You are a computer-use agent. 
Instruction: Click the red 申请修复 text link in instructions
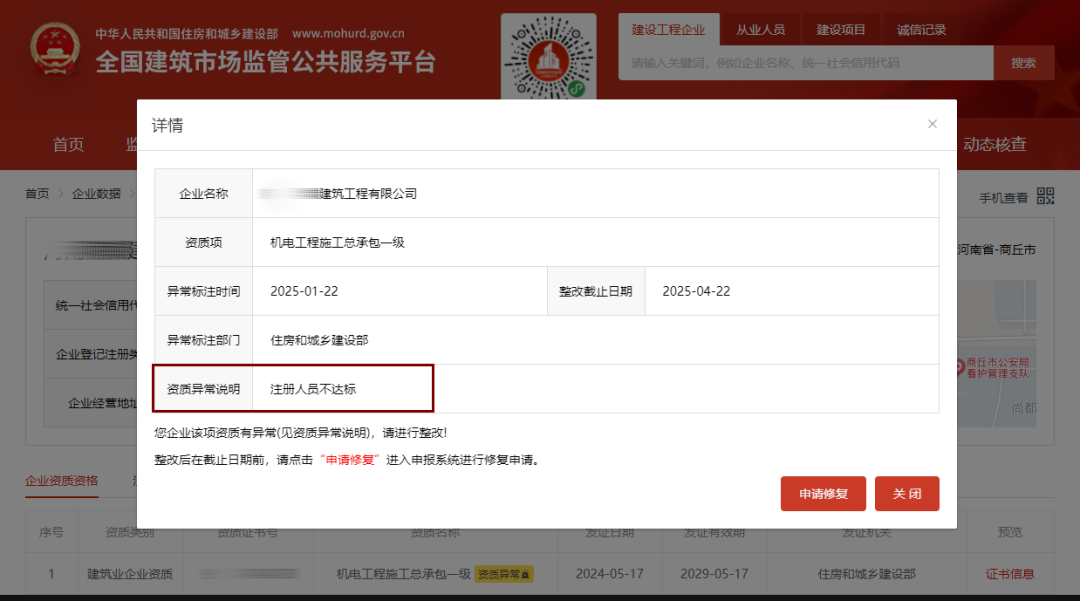pyautogui.click(x=350, y=460)
